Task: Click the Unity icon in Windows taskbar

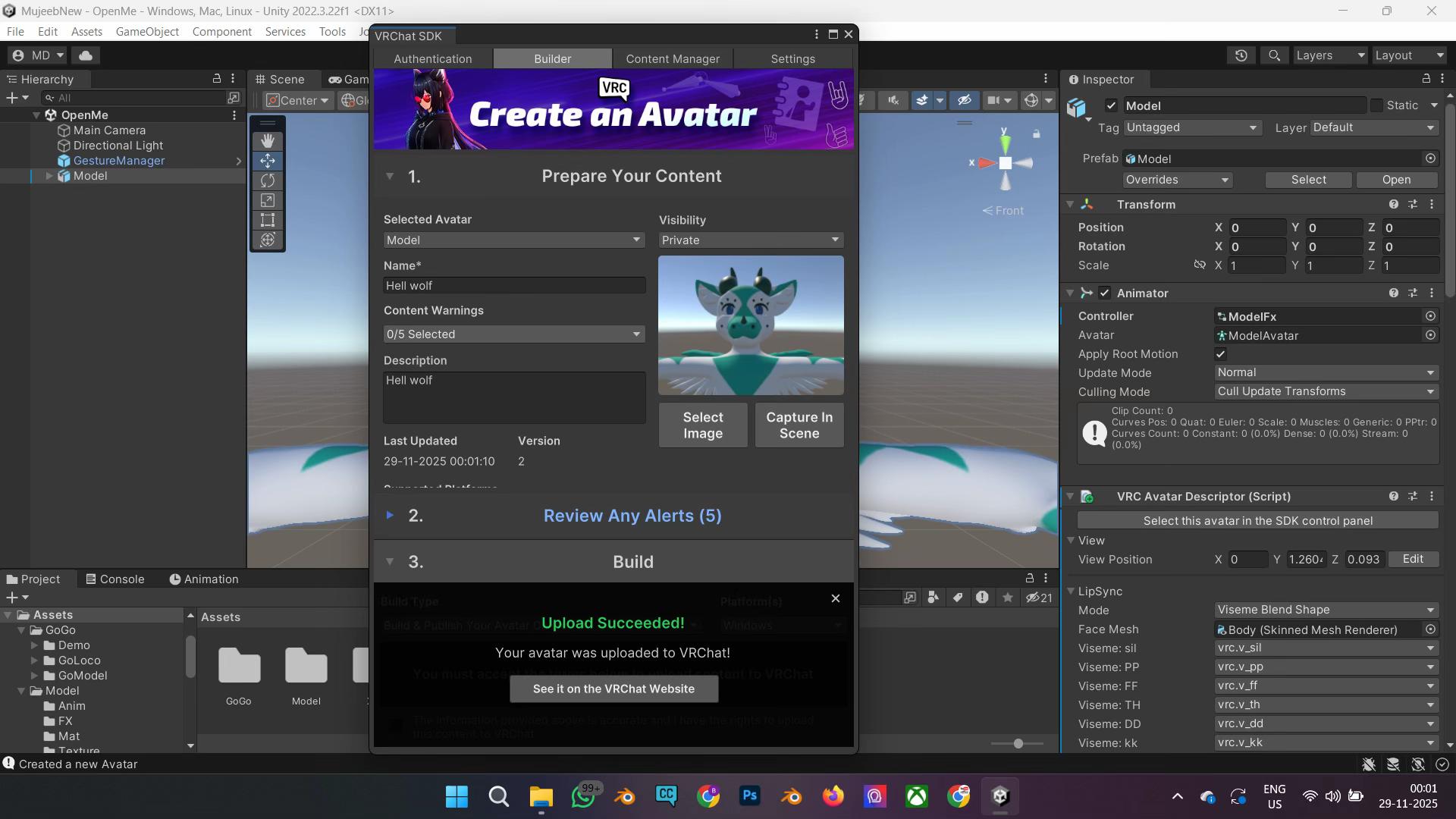Action: pos(999,795)
